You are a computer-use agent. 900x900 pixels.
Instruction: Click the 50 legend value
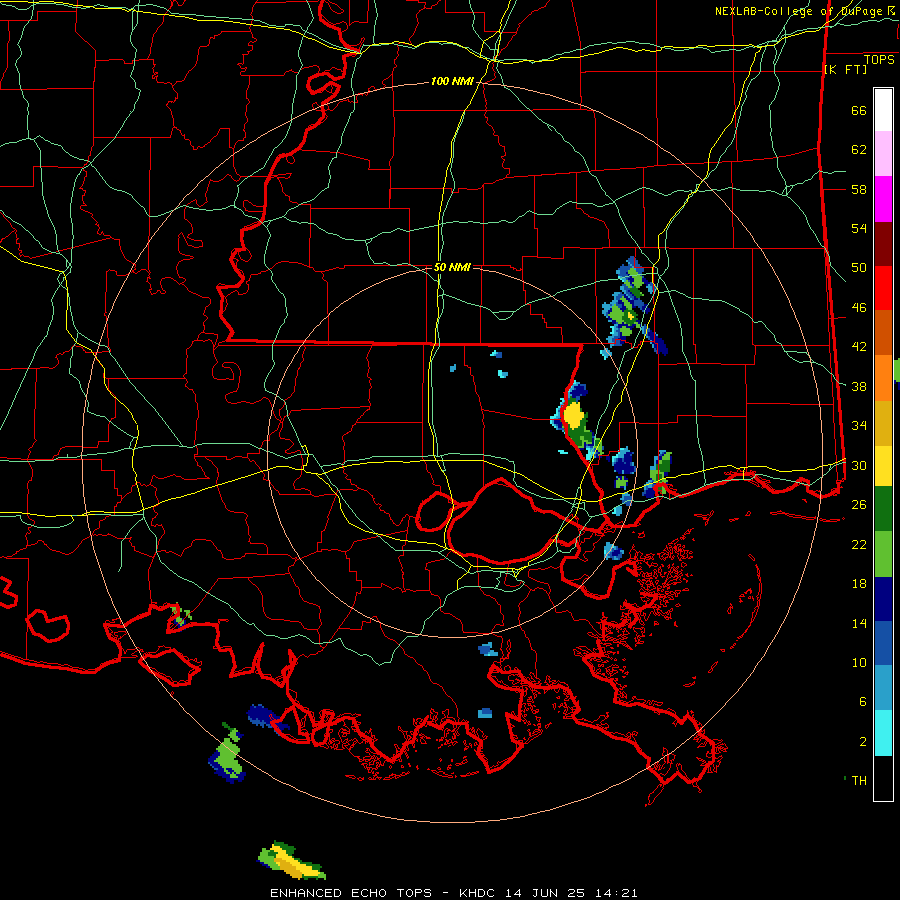[859, 267]
